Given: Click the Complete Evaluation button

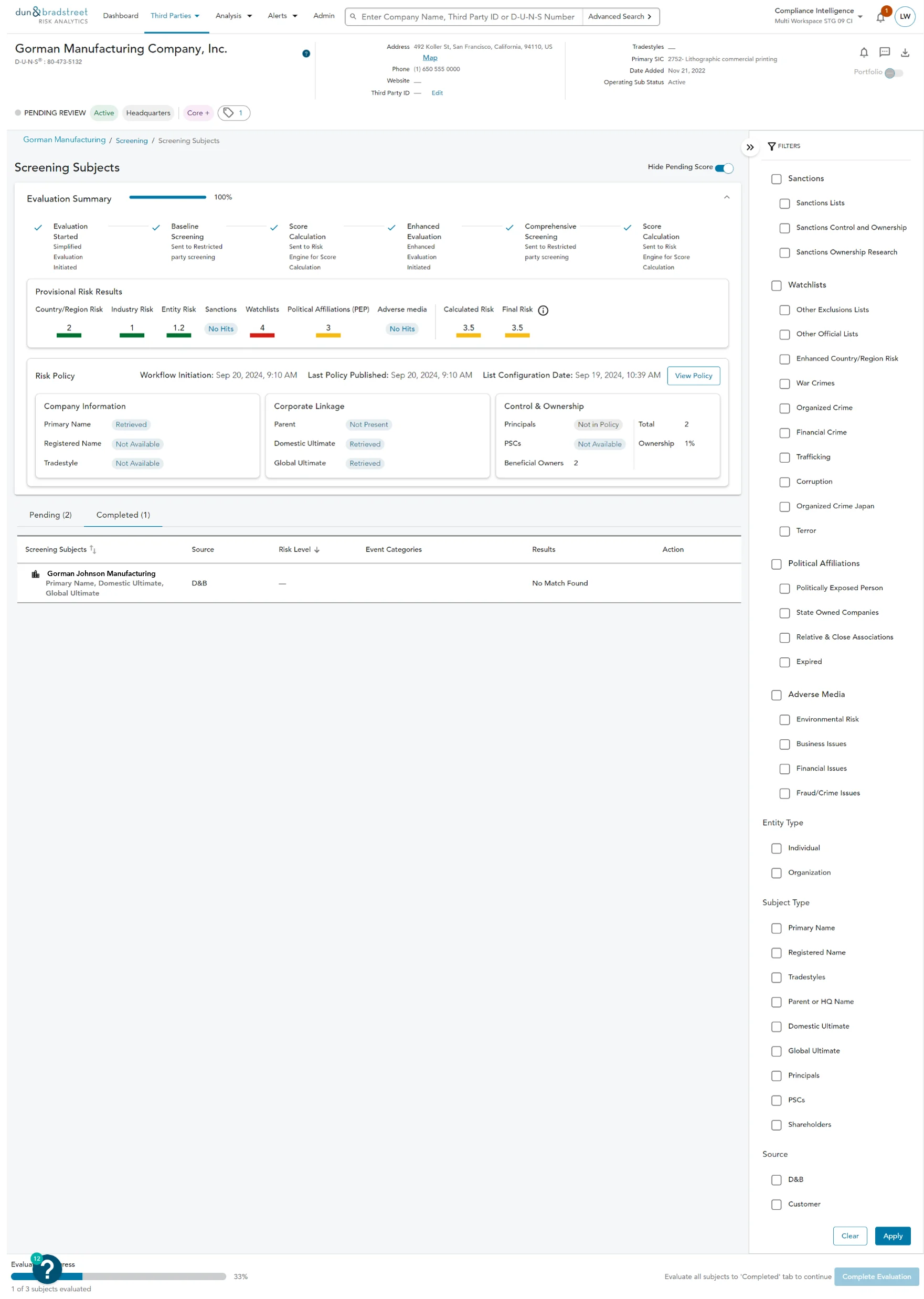Looking at the screenshot, I should pyautogui.click(x=876, y=1277).
